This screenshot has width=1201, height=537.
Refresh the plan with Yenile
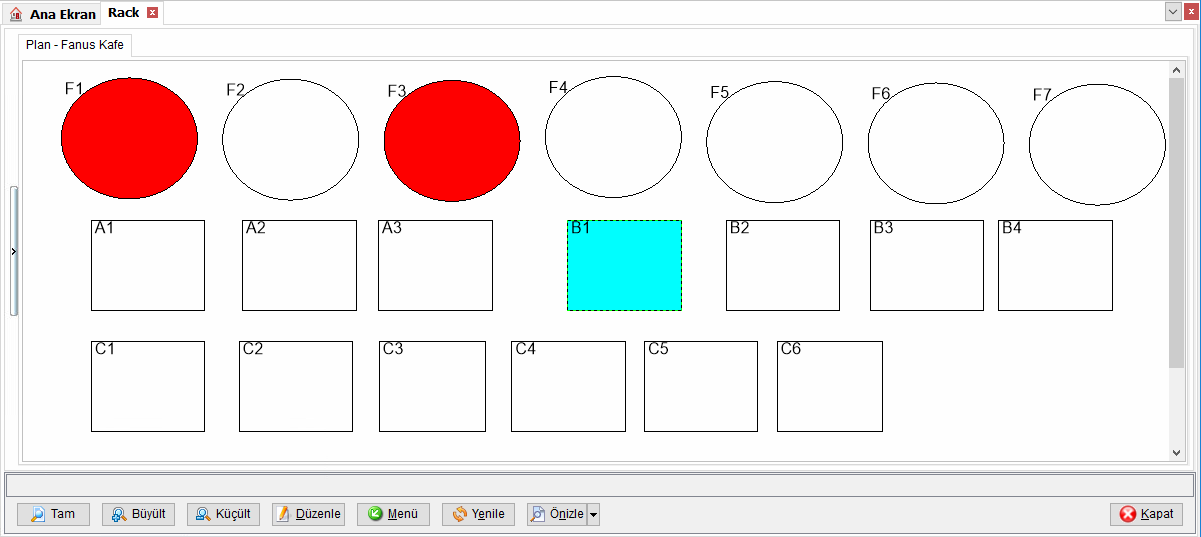[478, 514]
